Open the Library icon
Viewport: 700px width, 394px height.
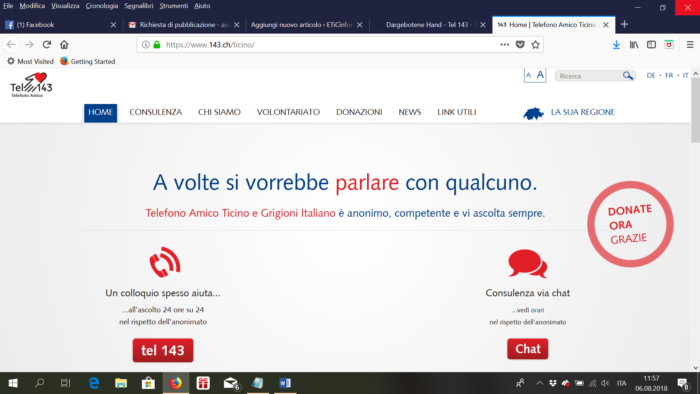pos(634,45)
